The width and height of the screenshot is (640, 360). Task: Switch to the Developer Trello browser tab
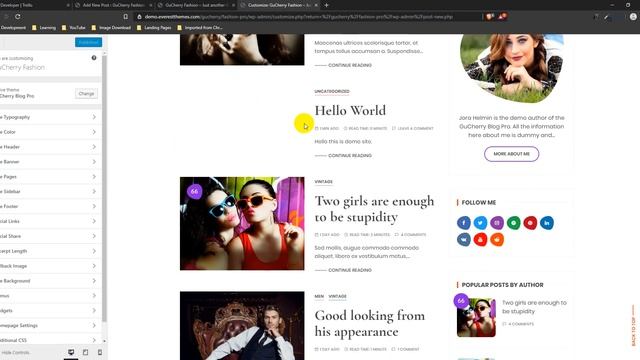point(35,5)
